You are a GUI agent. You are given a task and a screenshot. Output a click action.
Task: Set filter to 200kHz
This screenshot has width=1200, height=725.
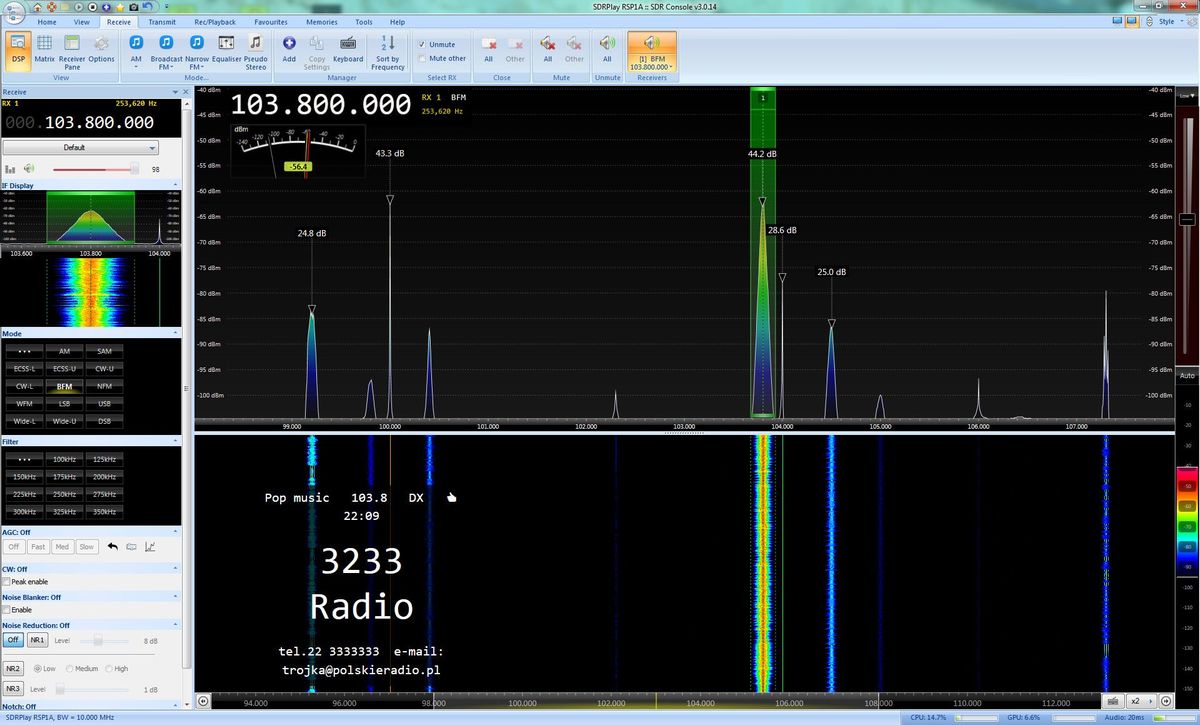pos(104,476)
